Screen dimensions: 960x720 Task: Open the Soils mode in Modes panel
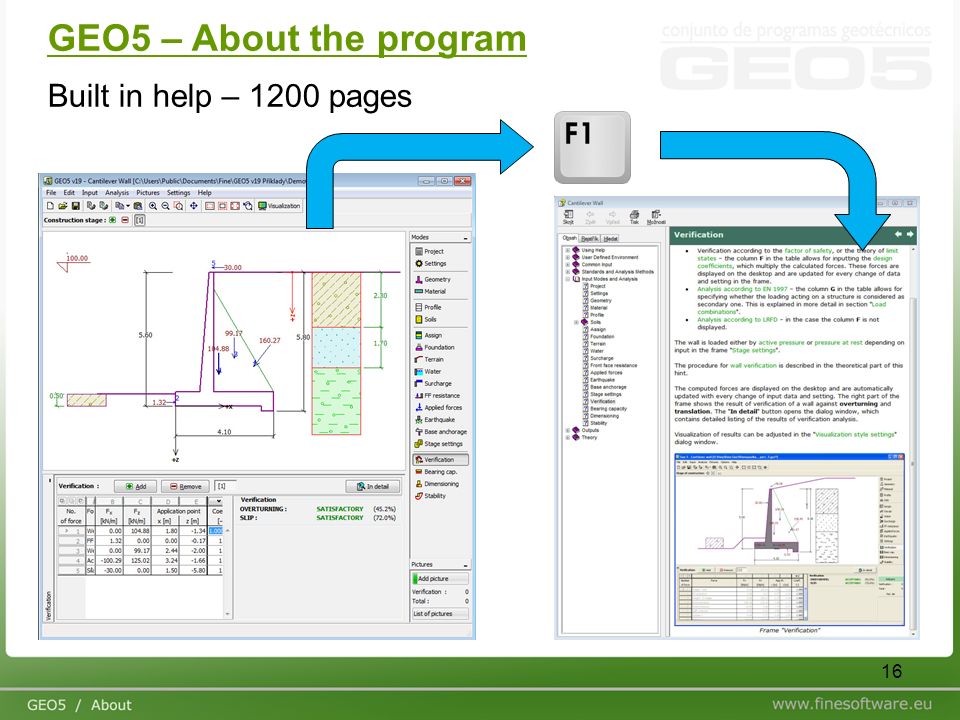(426, 320)
